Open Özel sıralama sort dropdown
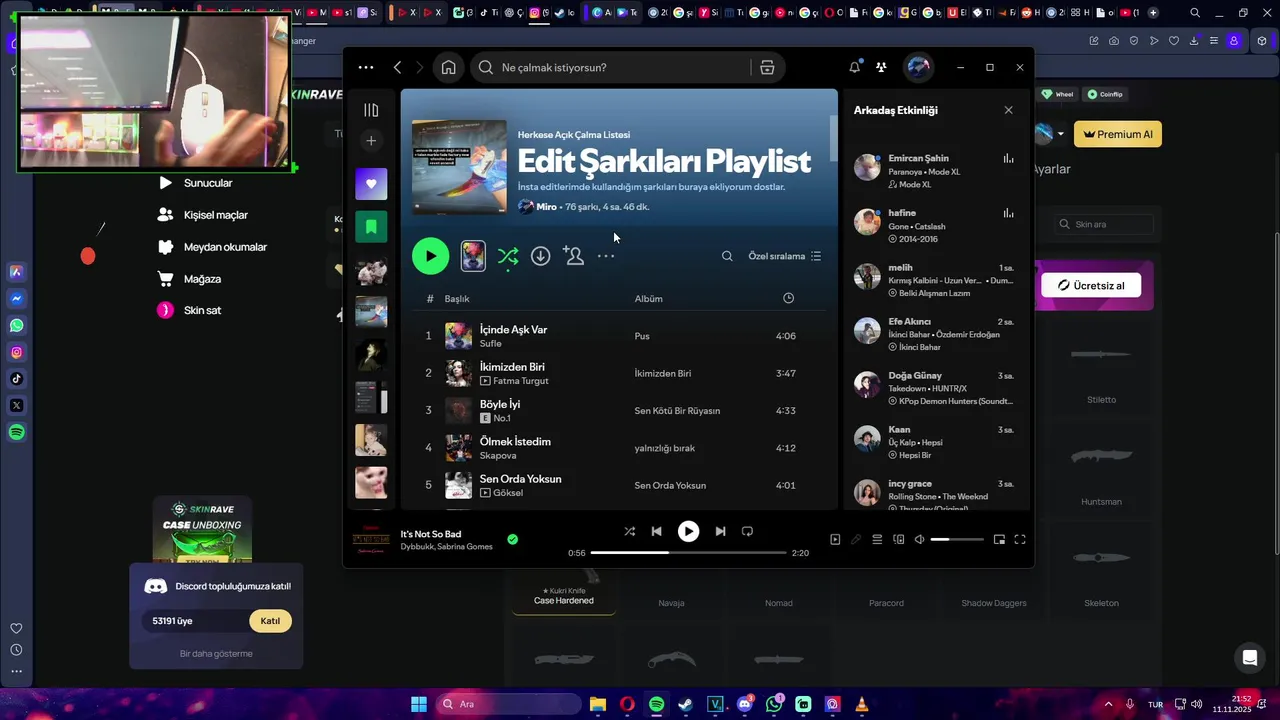 (785, 256)
